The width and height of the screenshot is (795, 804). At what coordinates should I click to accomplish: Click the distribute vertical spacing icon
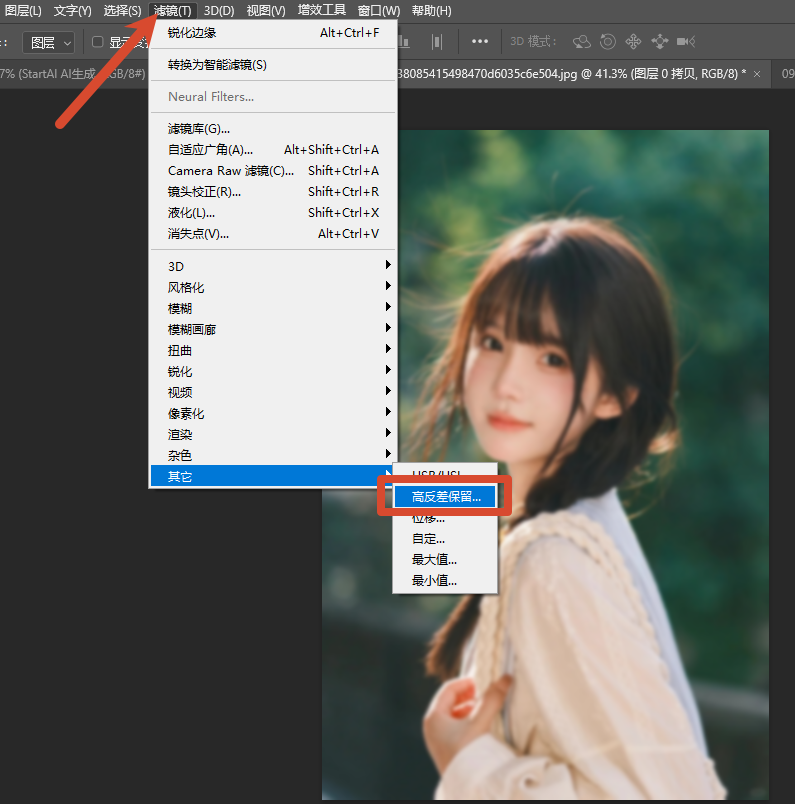(x=436, y=42)
